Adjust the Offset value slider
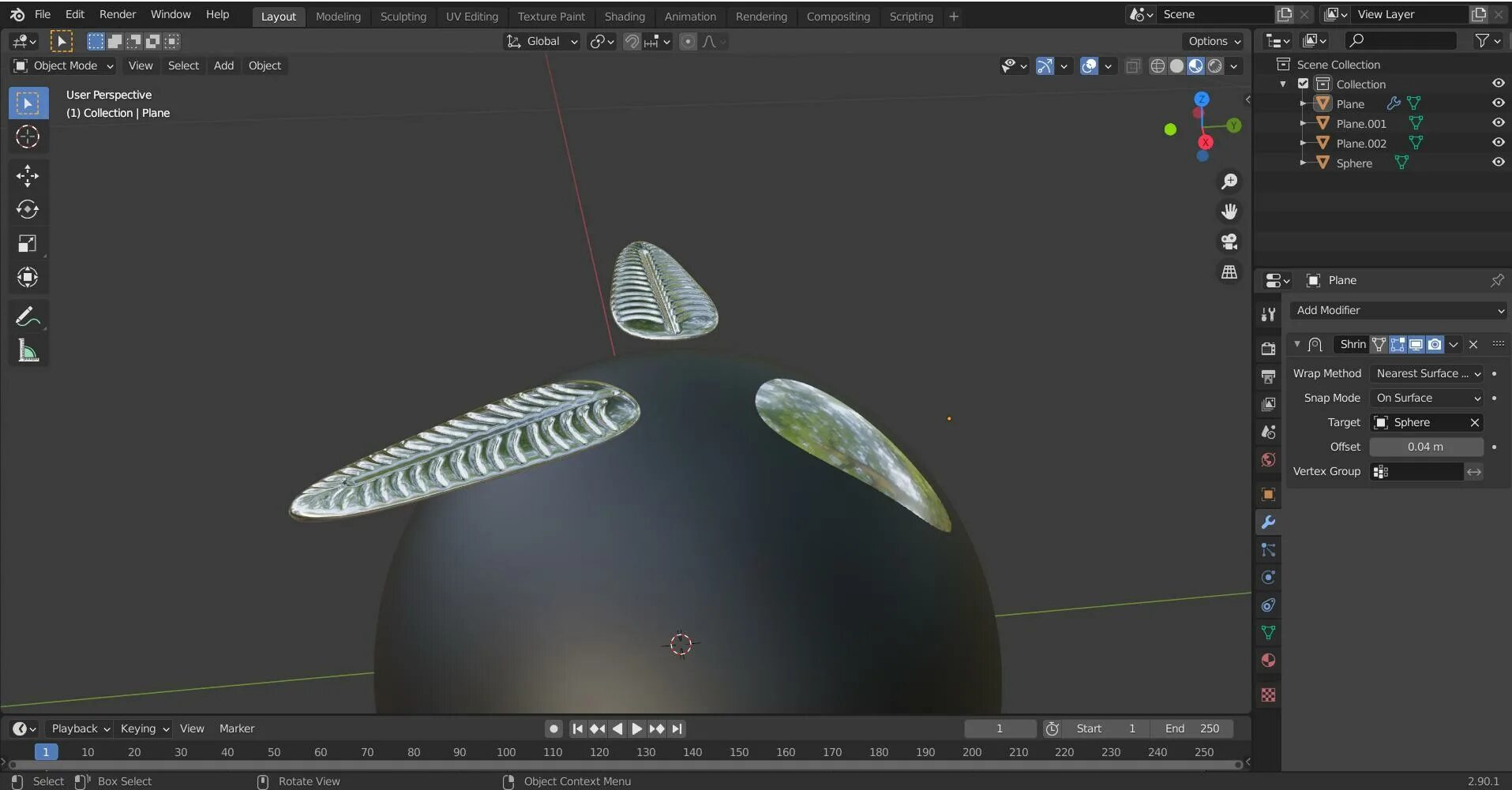The height and width of the screenshot is (790, 1512). point(1426,447)
